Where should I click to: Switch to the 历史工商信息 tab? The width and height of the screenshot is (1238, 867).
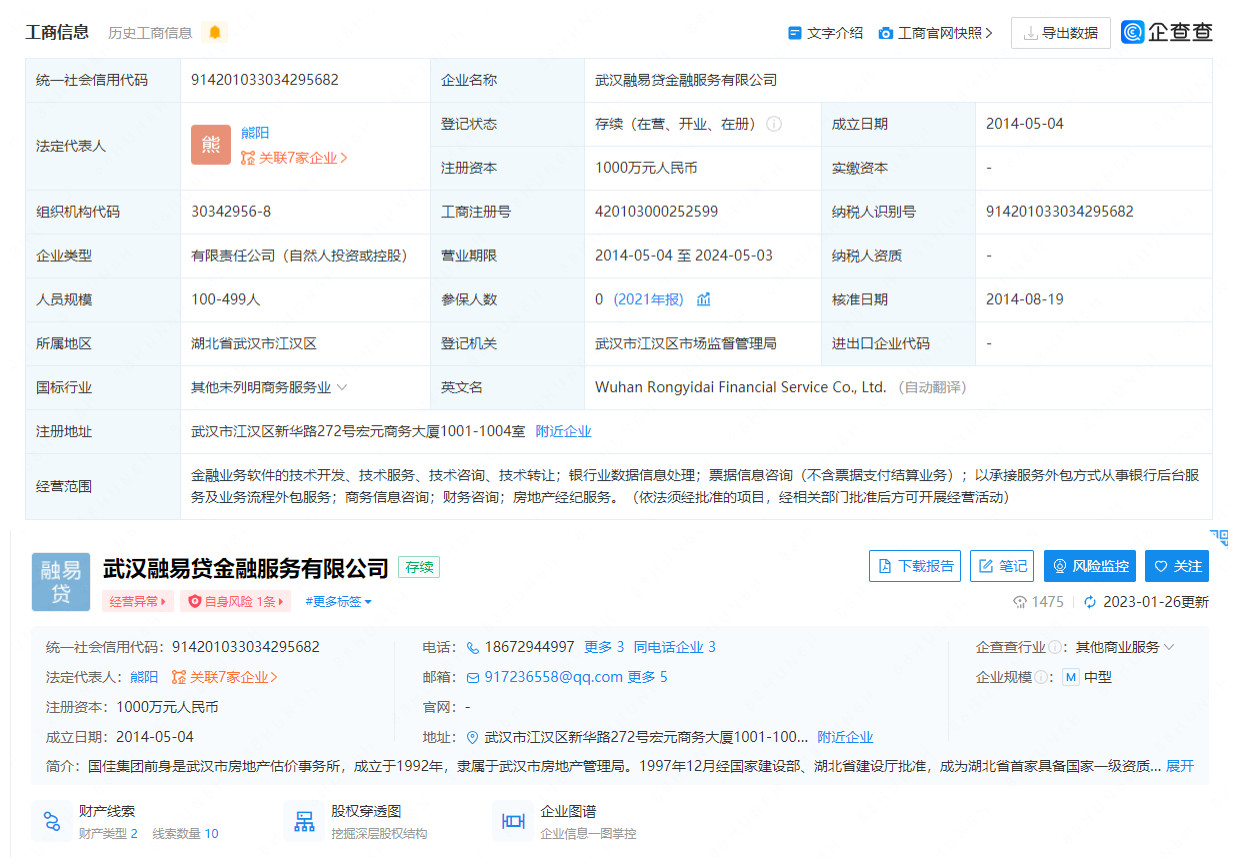150,33
